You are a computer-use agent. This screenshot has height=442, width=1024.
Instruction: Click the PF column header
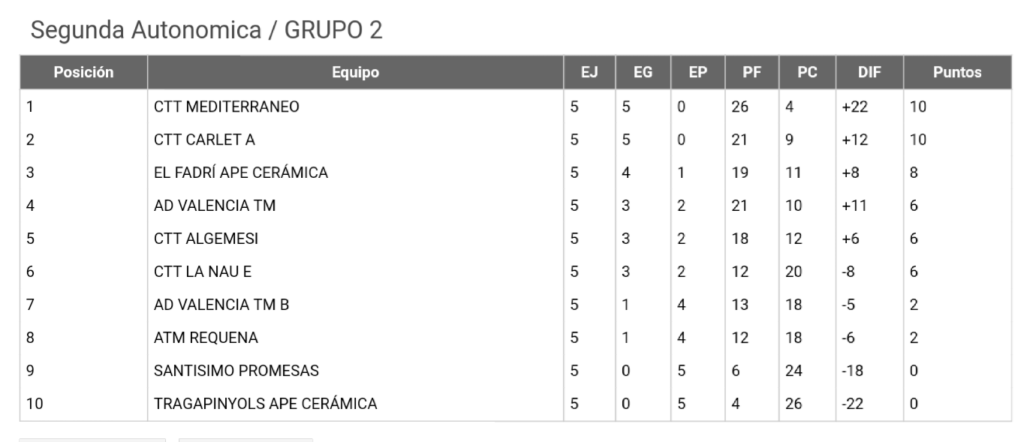tap(752, 72)
